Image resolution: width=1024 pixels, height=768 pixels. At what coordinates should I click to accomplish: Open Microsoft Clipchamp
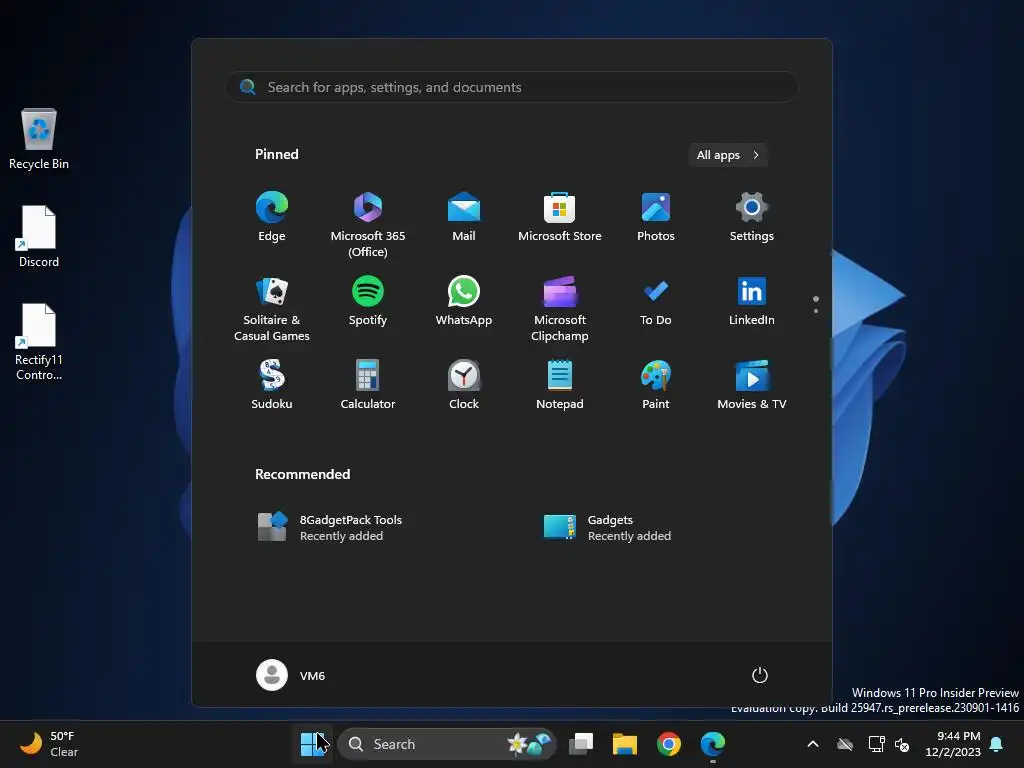pos(560,309)
